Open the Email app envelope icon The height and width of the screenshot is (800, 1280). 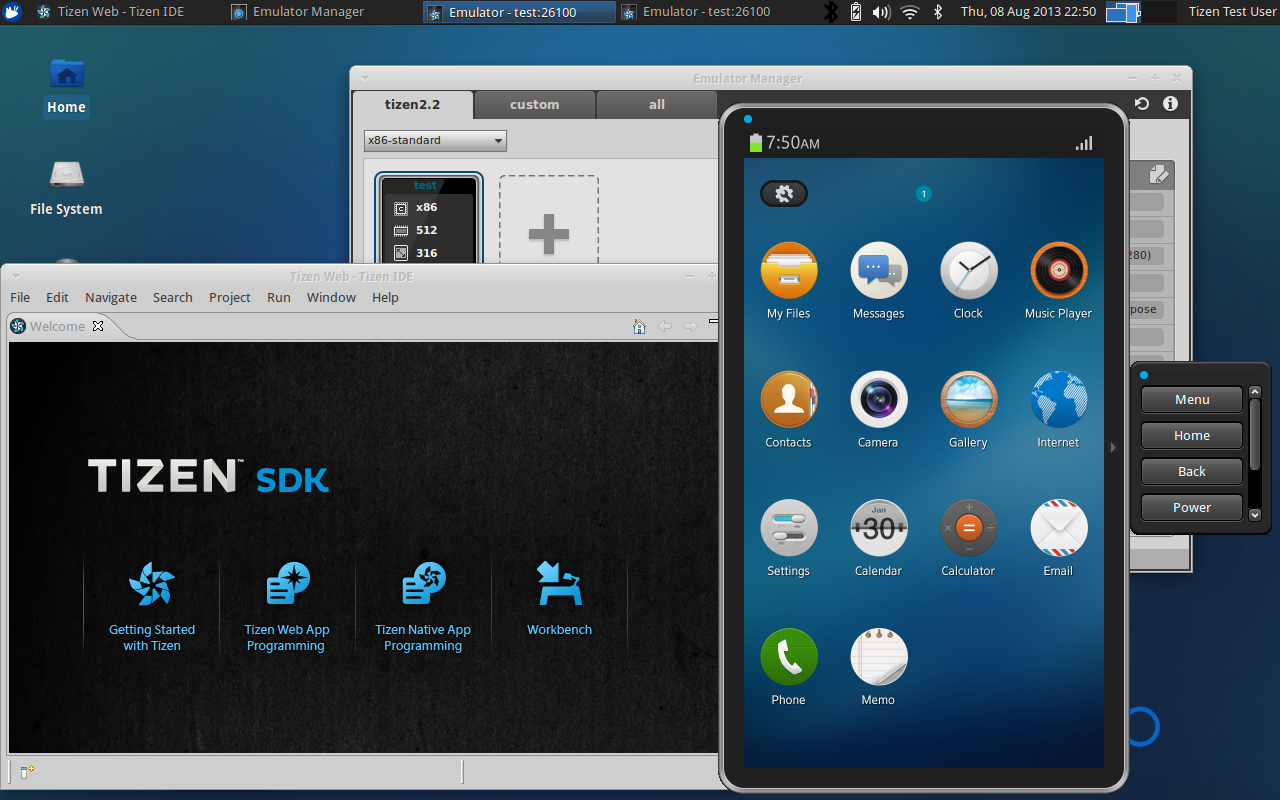[x=1059, y=529]
